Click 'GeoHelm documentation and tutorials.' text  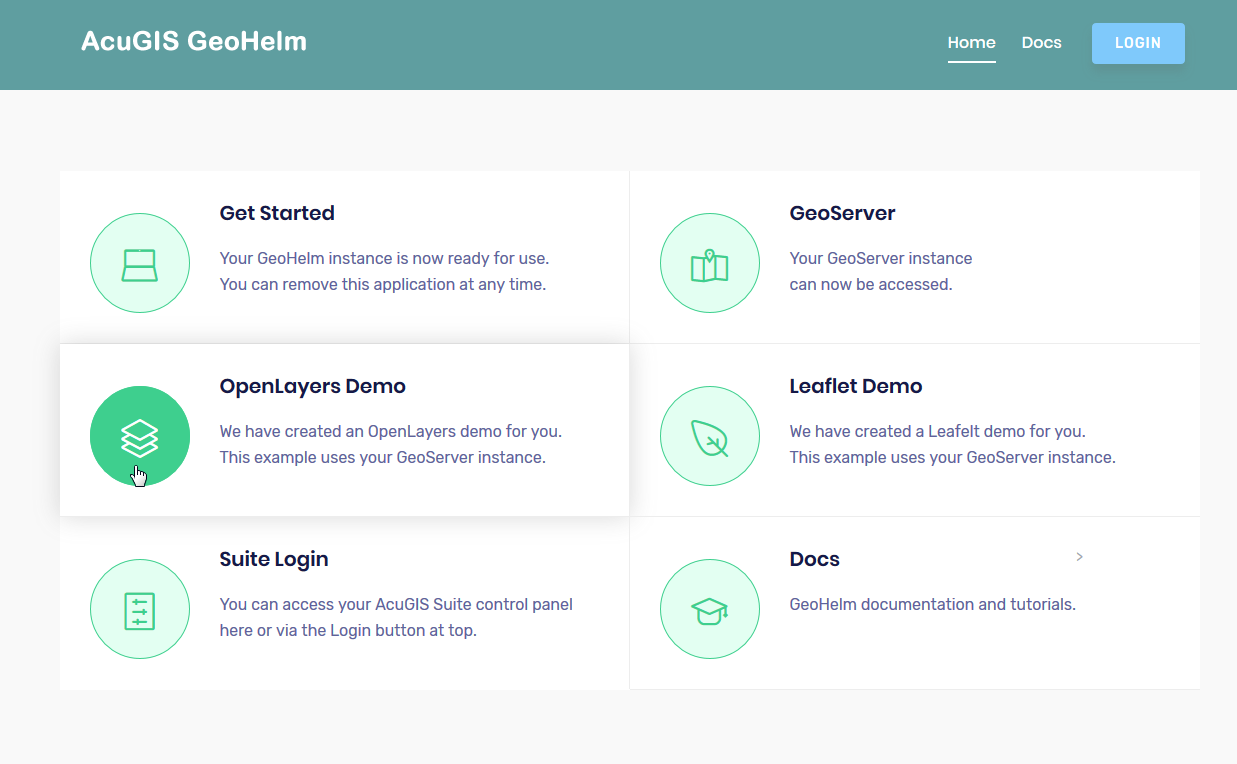pyautogui.click(x=933, y=605)
